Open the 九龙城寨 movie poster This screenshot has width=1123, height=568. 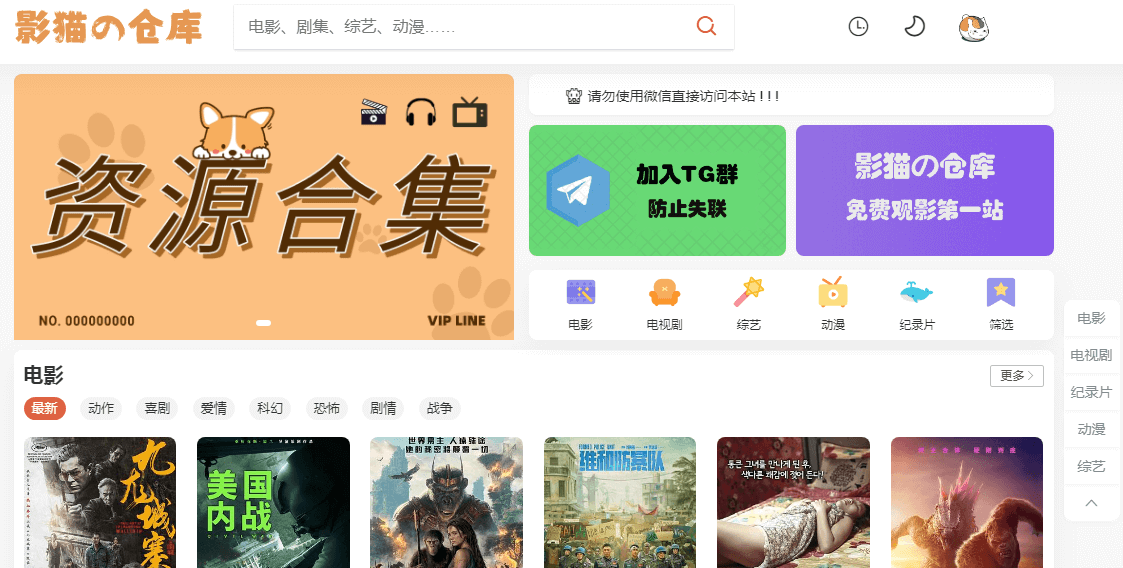(x=100, y=502)
